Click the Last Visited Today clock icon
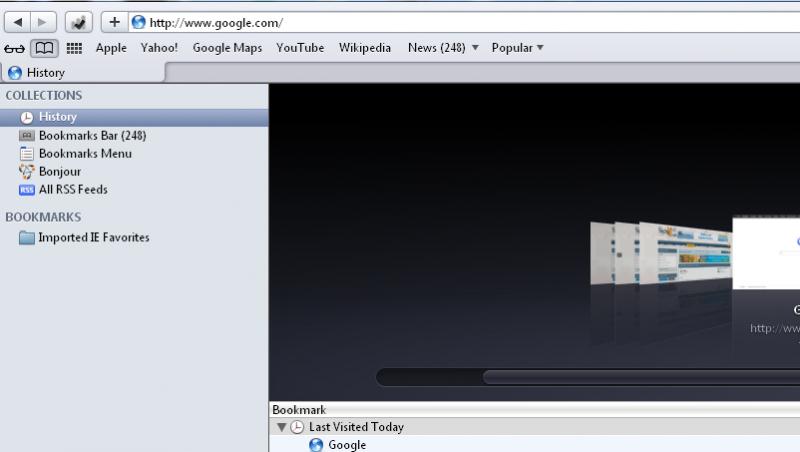The width and height of the screenshot is (800, 452). point(297,427)
